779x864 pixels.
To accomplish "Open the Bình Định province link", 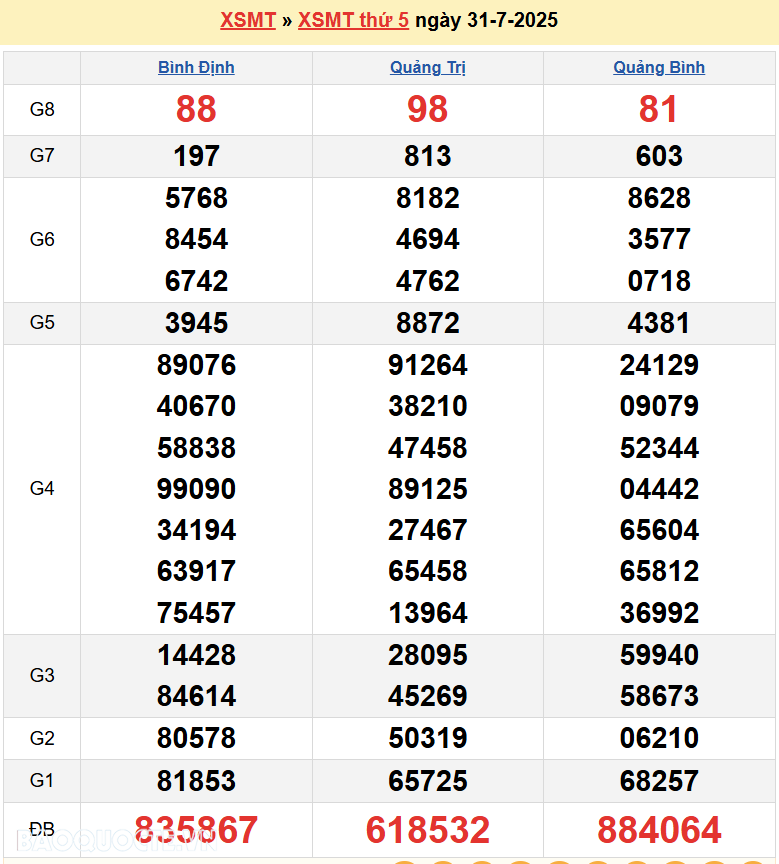I will click(x=196, y=68).
